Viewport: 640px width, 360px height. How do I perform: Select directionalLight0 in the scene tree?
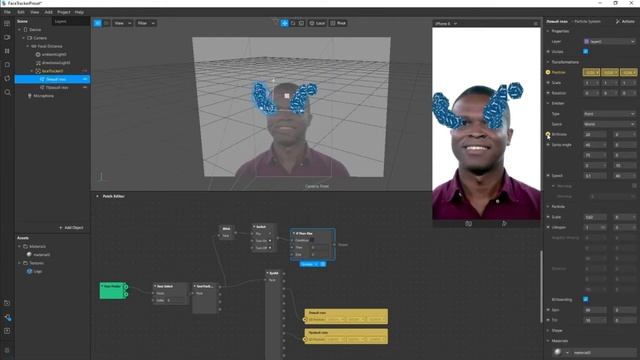click(56, 63)
